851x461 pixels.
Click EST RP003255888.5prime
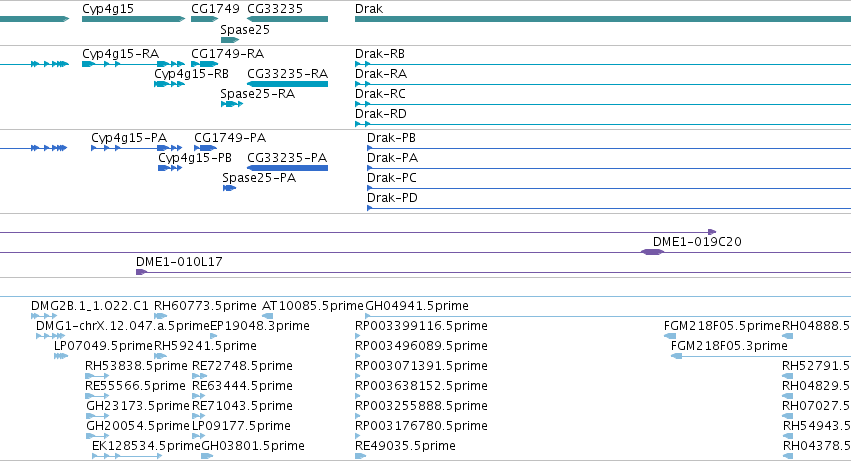tap(421, 406)
